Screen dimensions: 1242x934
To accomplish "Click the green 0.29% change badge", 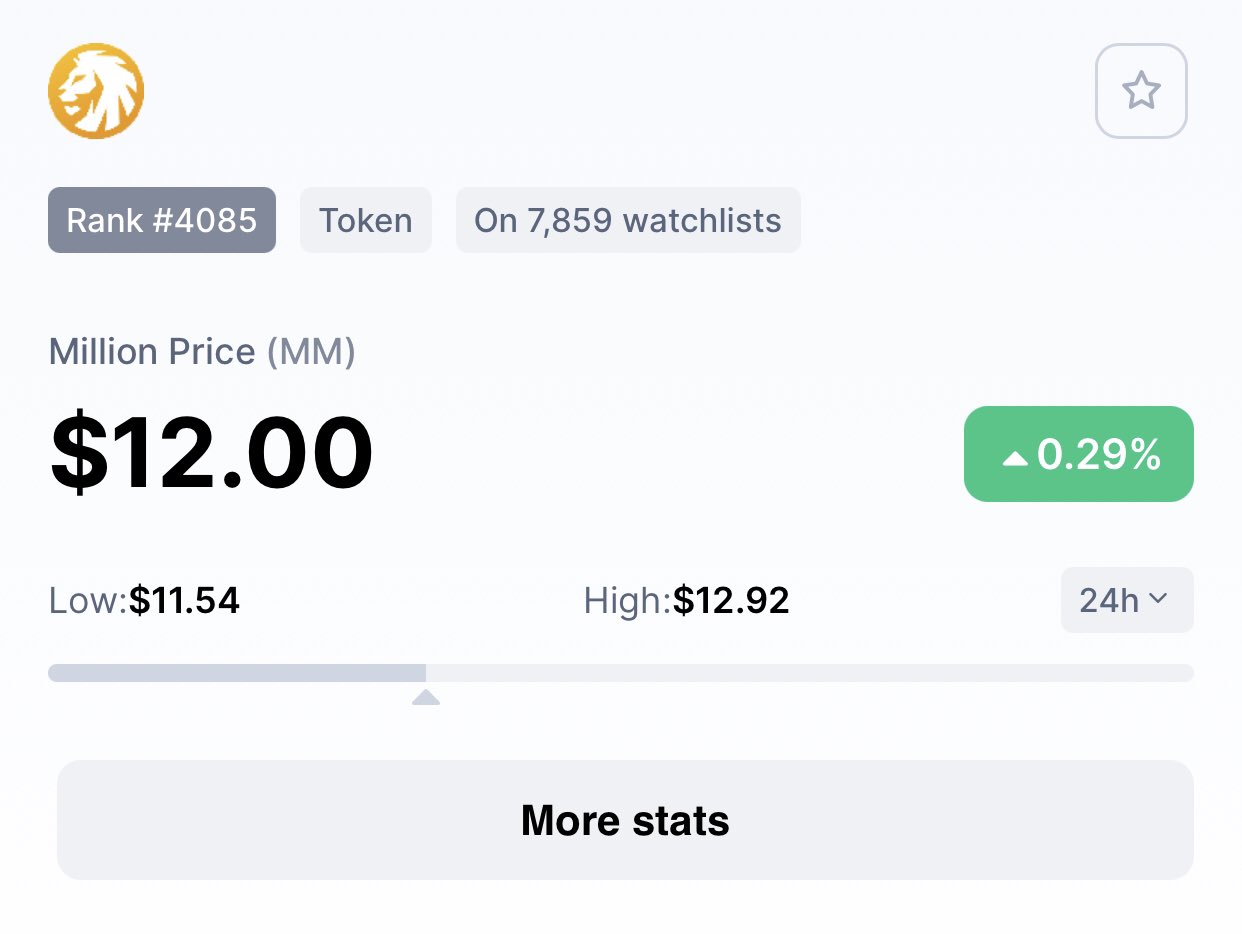I will [x=1079, y=454].
